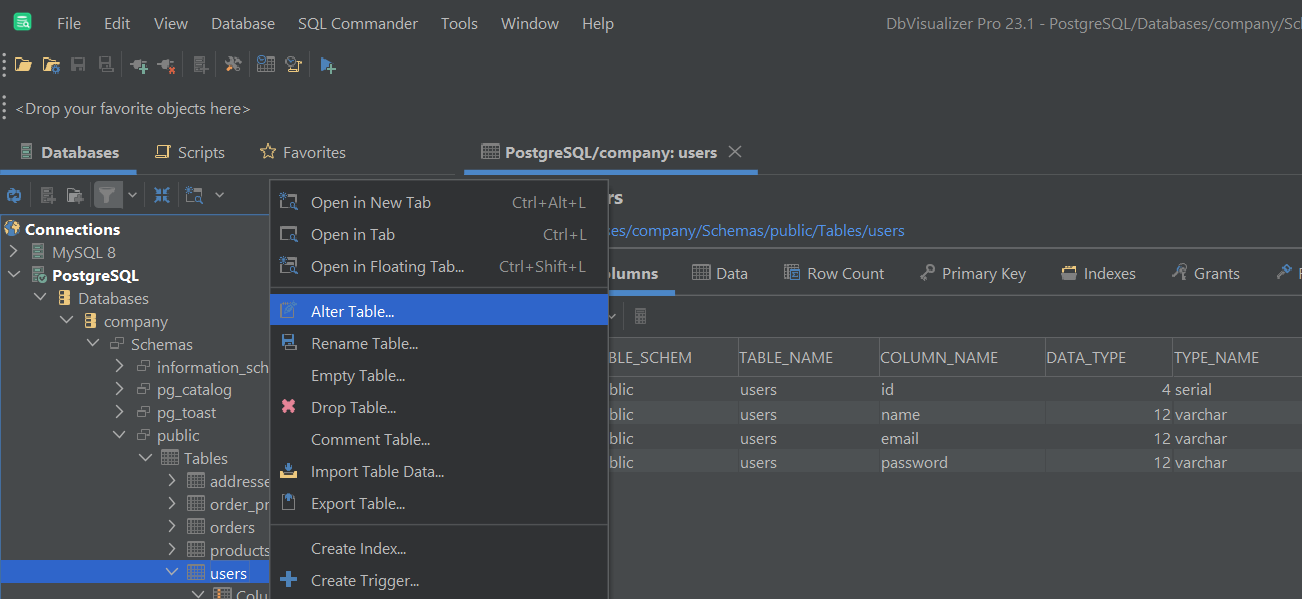Collapse the public schema node
This screenshot has width=1302, height=599.
118,434
